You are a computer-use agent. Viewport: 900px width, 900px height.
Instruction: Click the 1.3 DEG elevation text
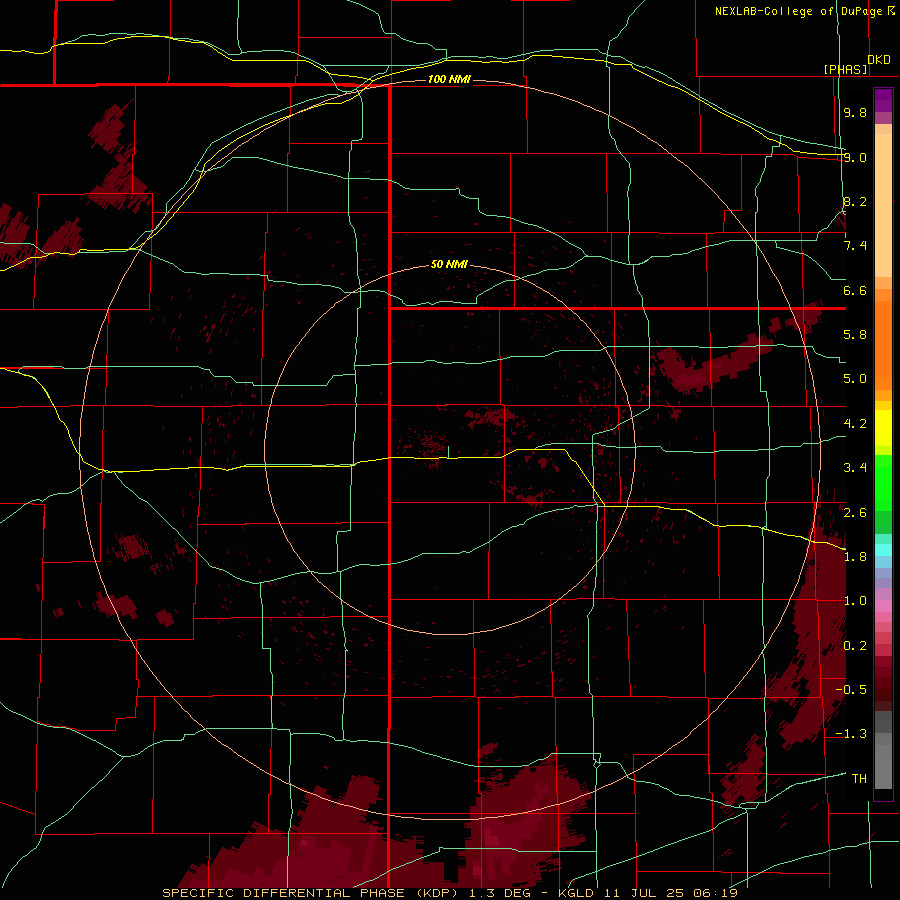click(499, 893)
